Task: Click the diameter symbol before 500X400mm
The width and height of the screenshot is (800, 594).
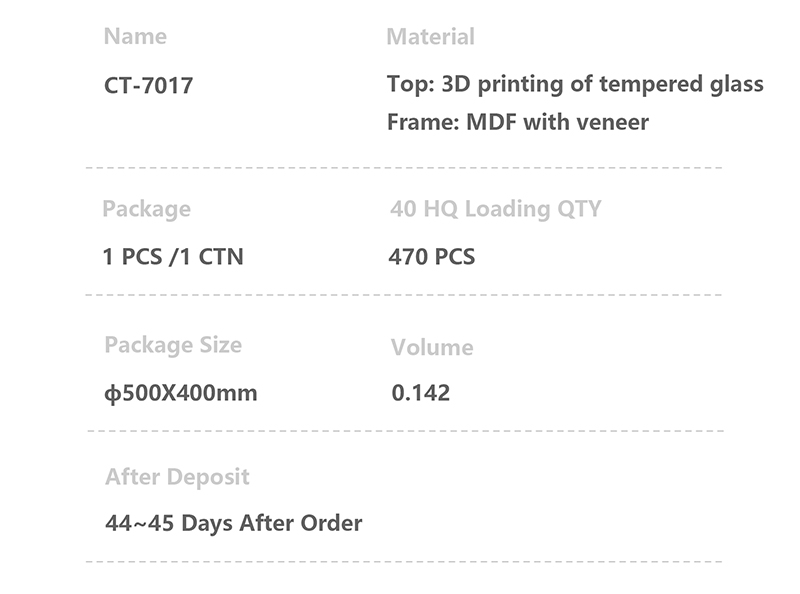Action: (110, 393)
